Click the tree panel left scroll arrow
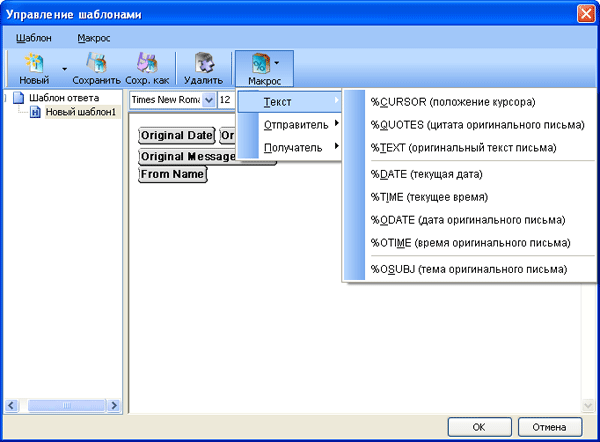 (x=11, y=405)
